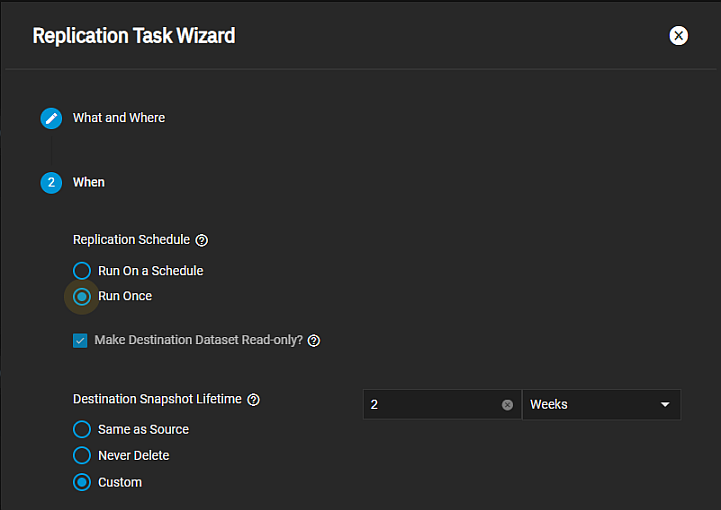Image resolution: width=721 pixels, height=510 pixels.
Task: Open Destination Snapshot Lifetime help icon
Action: coord(253,400)
